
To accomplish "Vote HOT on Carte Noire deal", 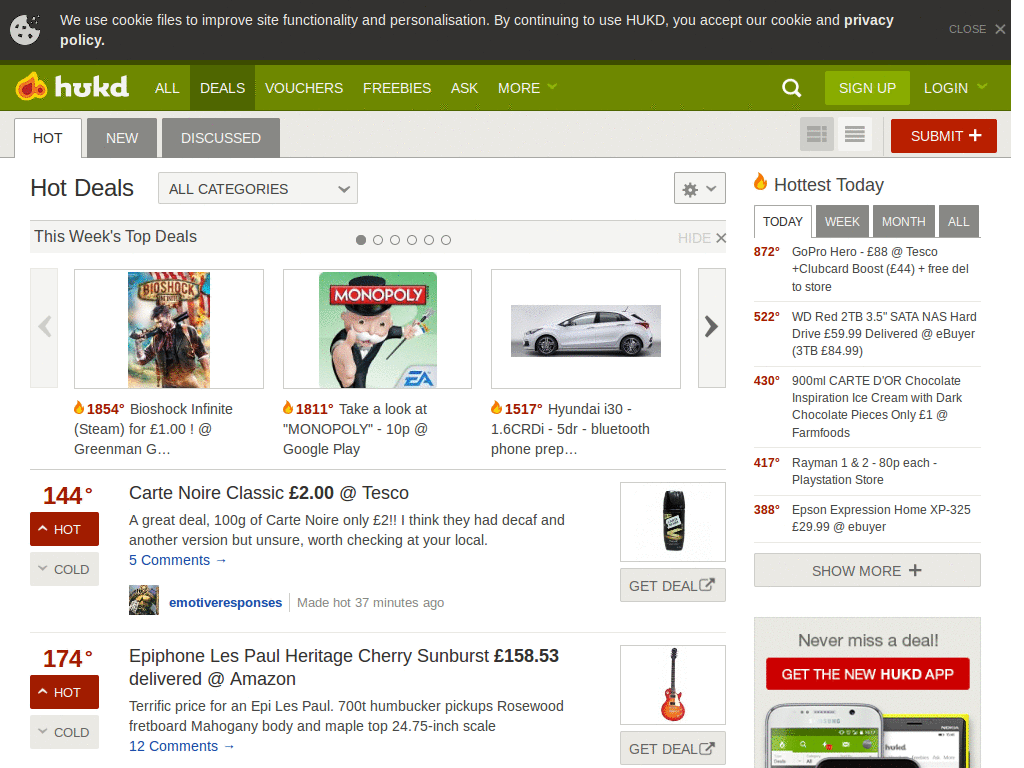I will coord(65,529).
